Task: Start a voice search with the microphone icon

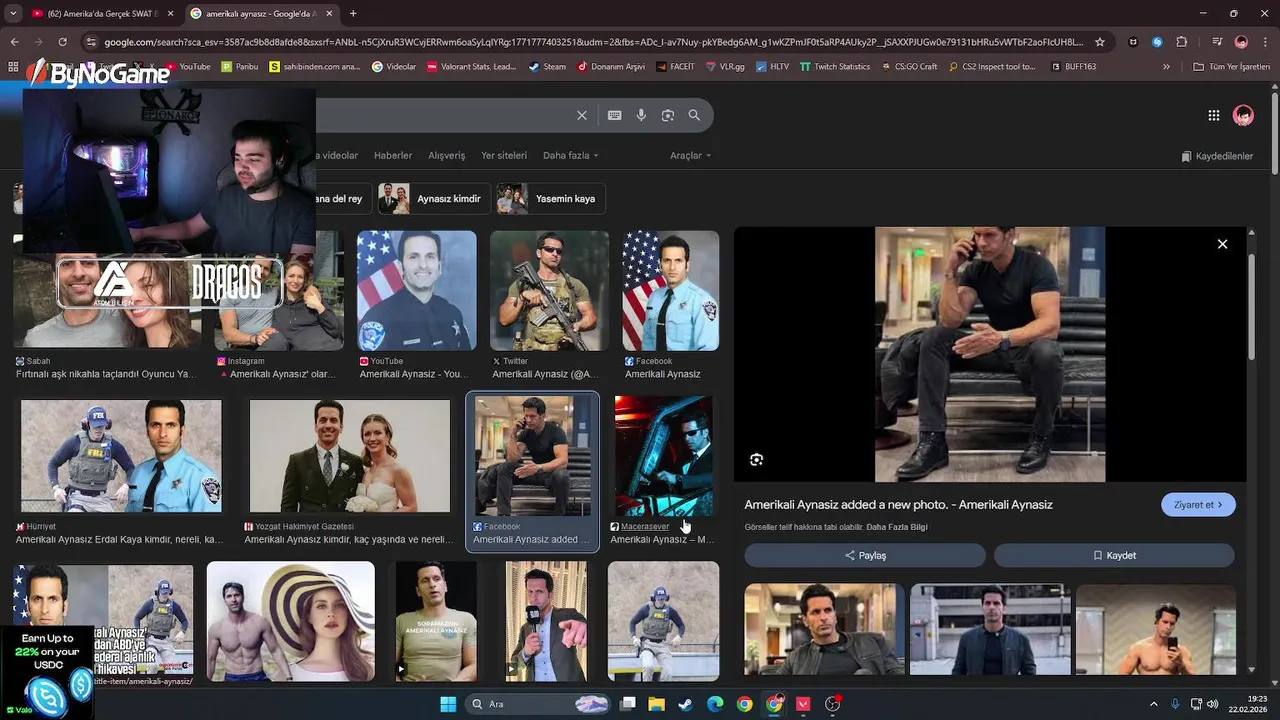Action: coord(641,115)
